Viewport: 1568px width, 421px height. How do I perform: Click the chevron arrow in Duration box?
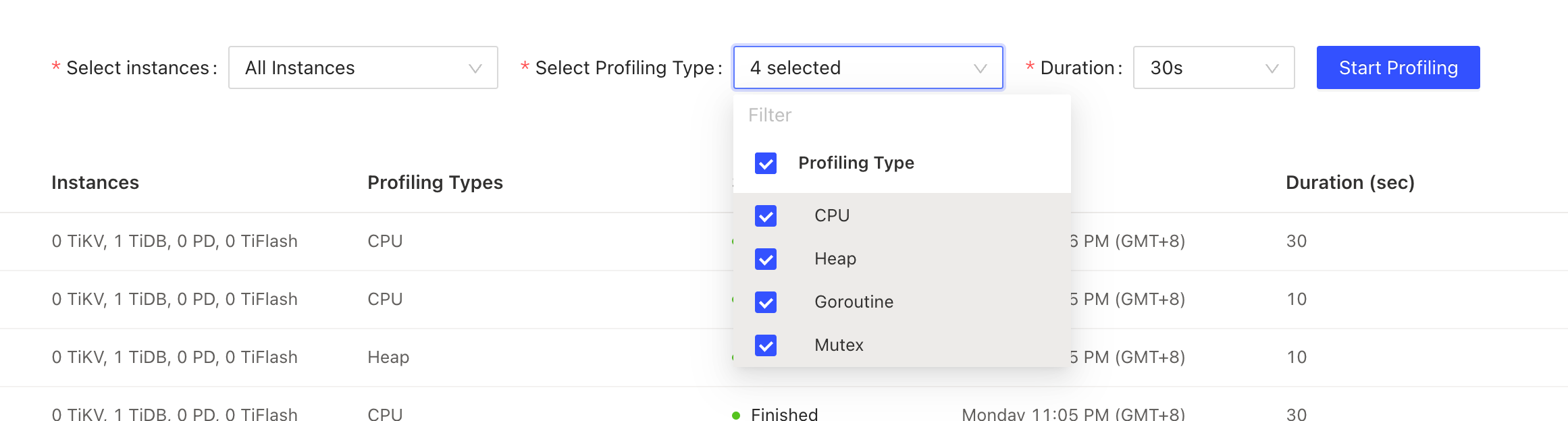click(1272, 68)
